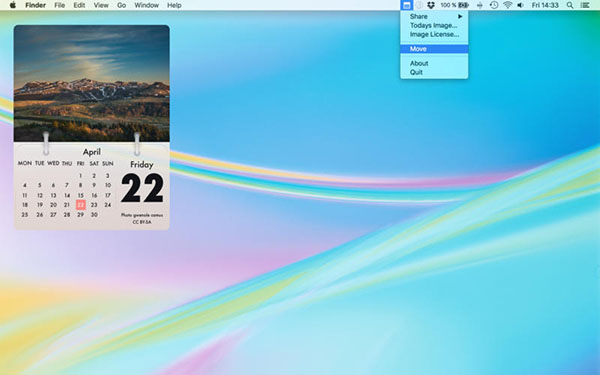Screen dimensions: 600x375
Task: Open the File menu
Action: (x=59, y=5)
